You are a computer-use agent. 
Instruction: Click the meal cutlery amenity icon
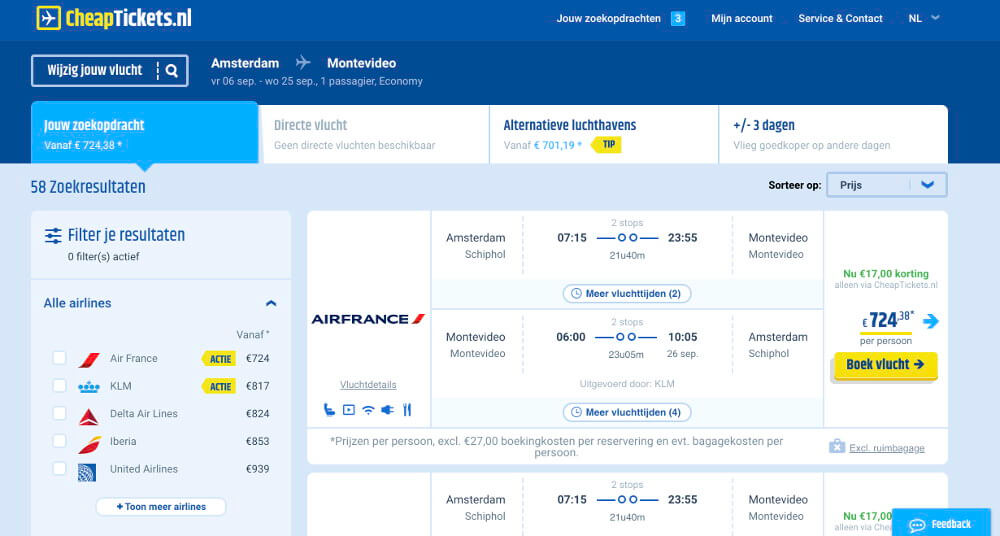407,410
